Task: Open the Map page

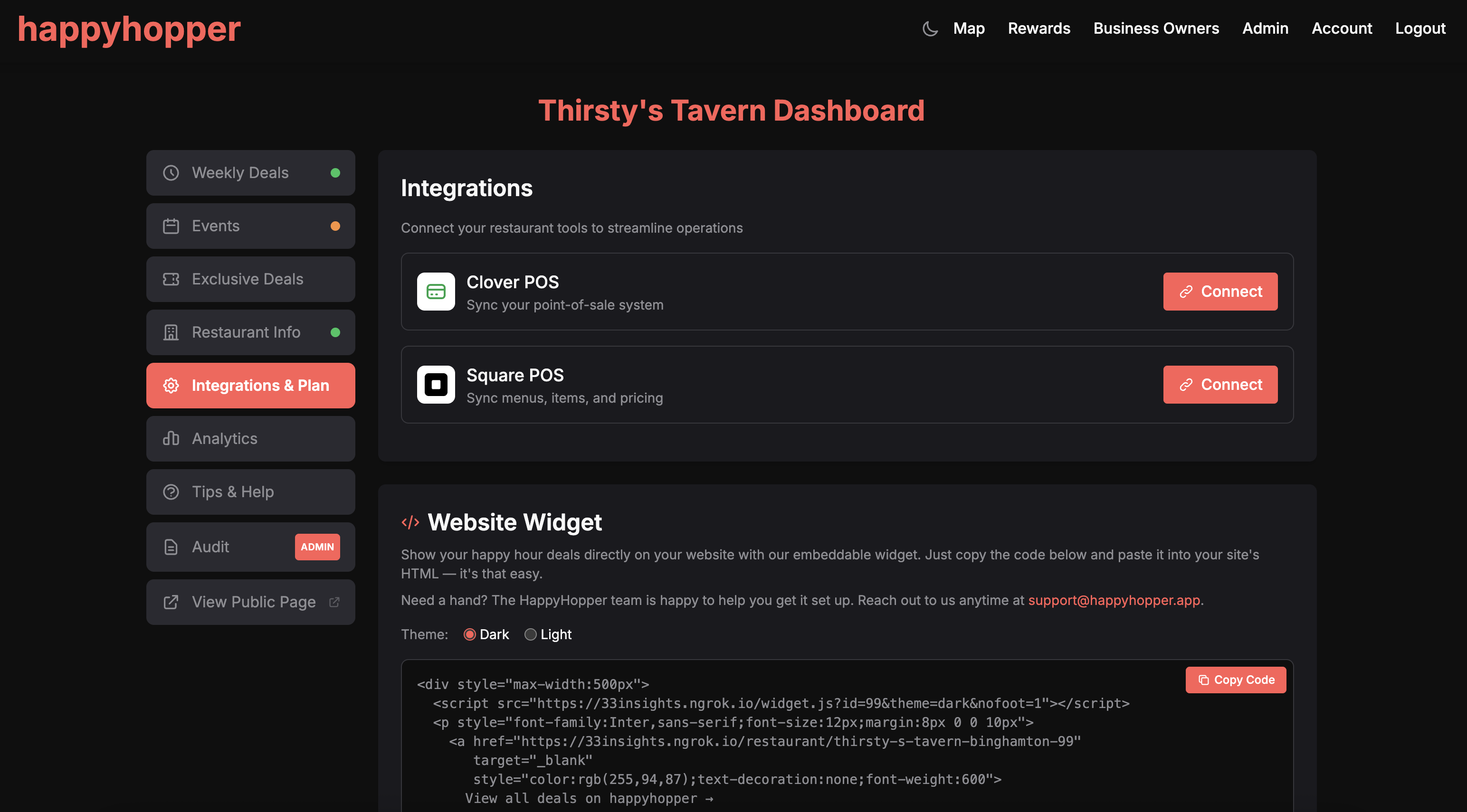Action: (969, 28)
